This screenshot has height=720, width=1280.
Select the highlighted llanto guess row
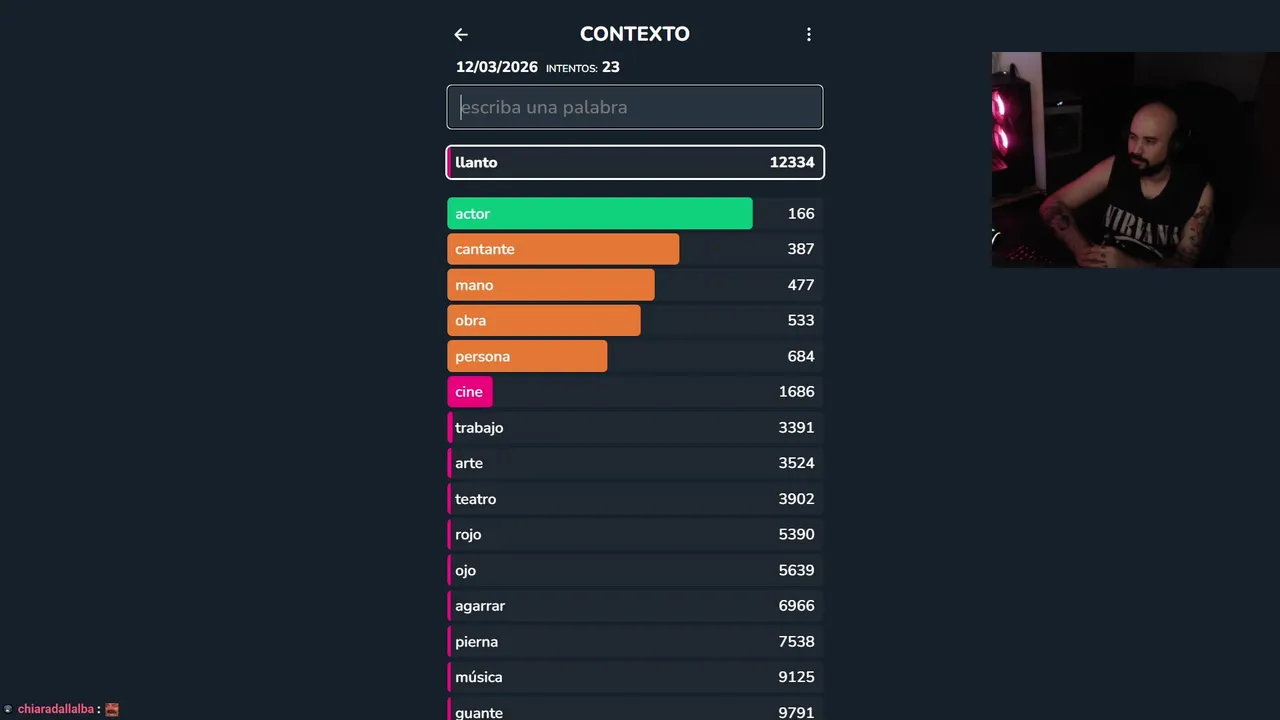coord(635,162)
